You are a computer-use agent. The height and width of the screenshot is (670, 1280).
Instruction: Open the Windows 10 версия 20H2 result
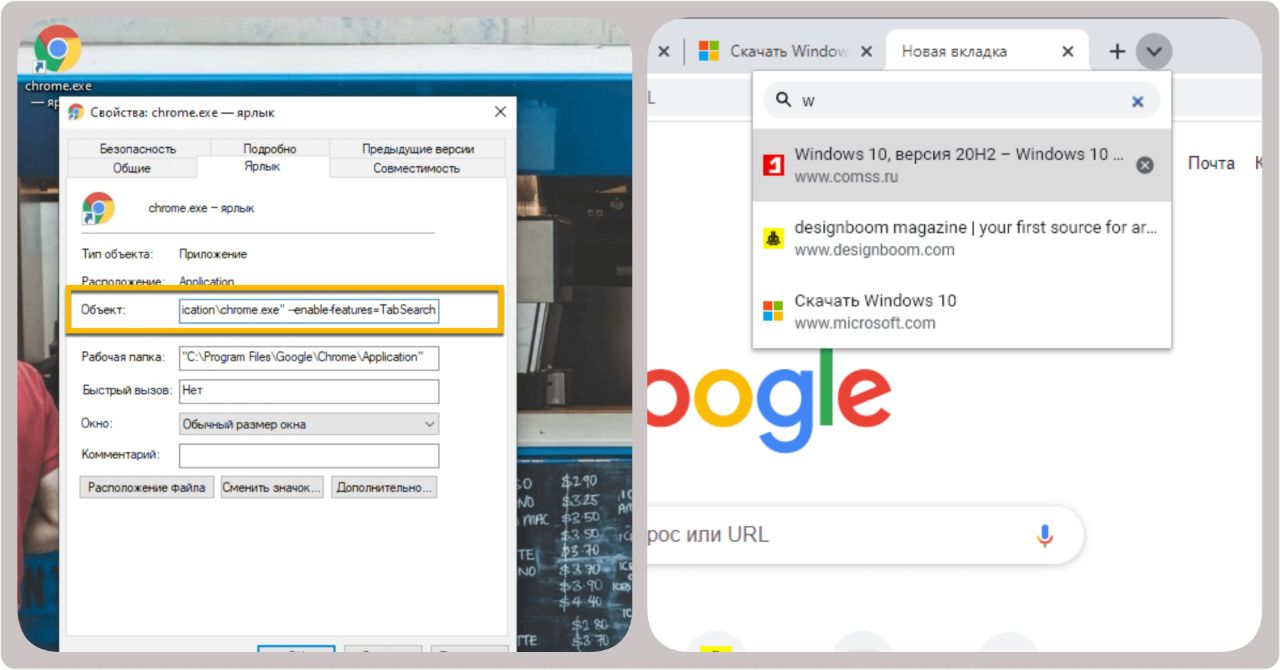pyautogui.click(x=961, y=165)
